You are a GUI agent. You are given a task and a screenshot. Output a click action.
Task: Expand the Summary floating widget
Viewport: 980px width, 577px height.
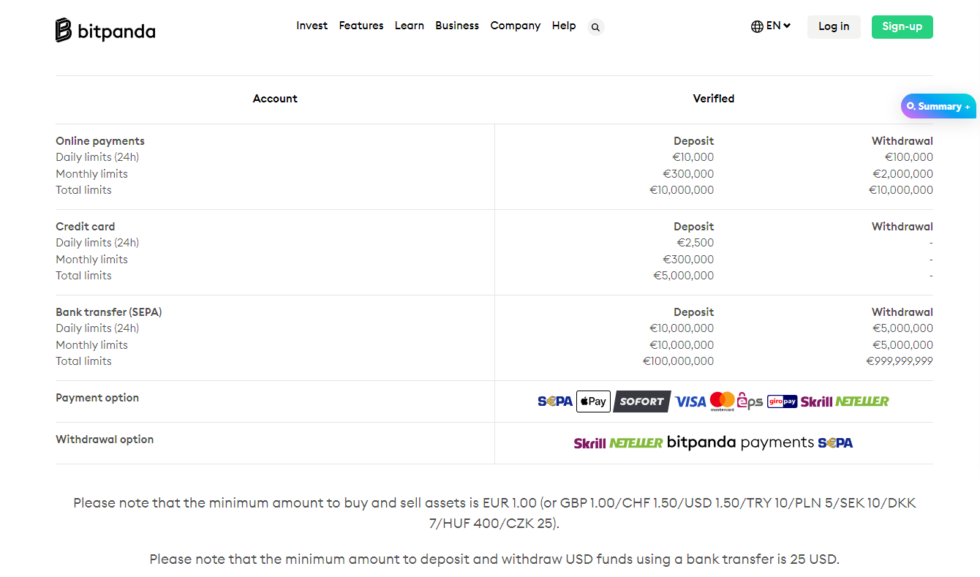coord(938,106)
